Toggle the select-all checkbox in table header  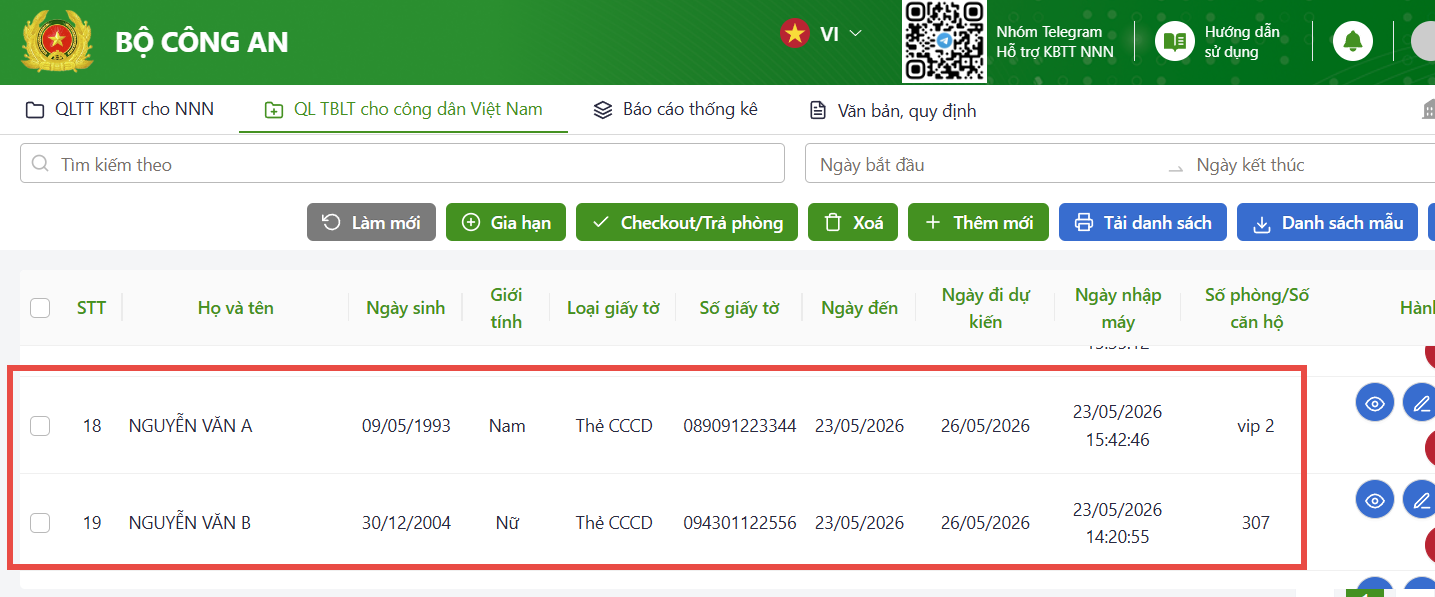click(40, 308)
